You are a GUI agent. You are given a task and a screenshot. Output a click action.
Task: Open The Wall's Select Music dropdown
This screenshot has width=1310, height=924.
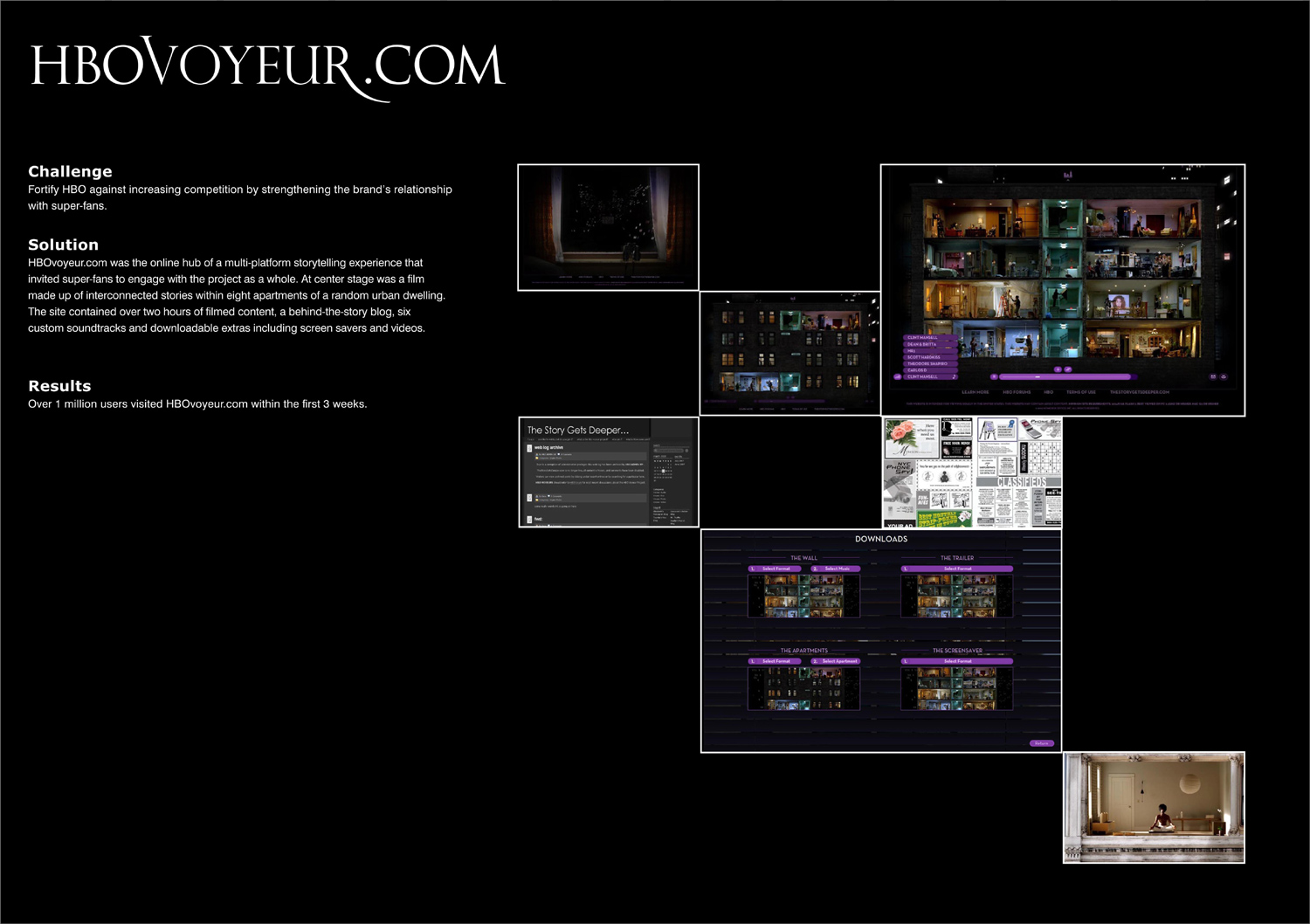(x=836, y=569)
